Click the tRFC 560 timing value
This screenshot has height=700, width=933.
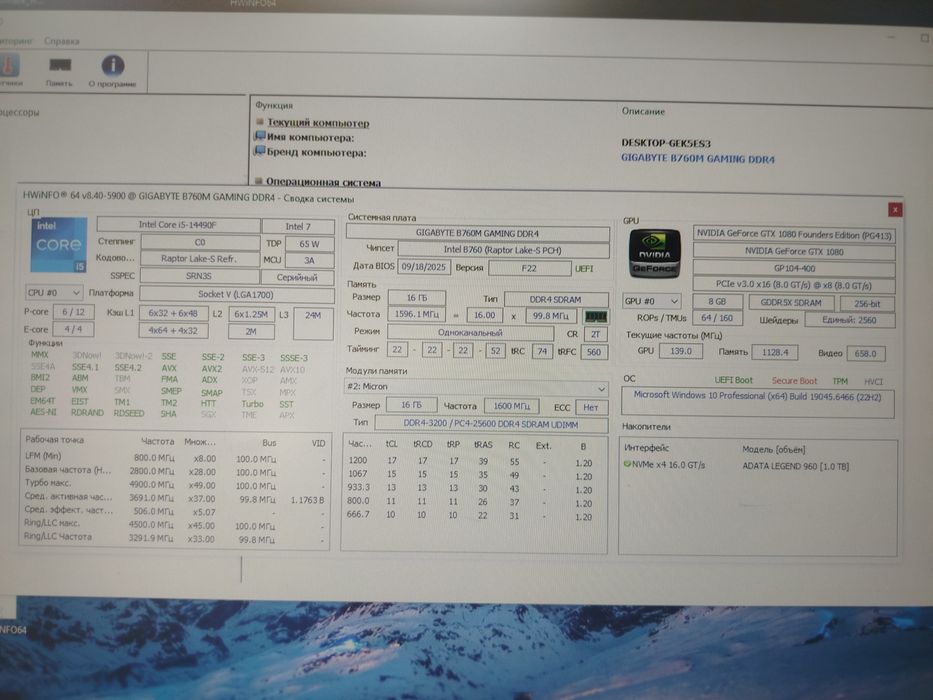point(594,352)
